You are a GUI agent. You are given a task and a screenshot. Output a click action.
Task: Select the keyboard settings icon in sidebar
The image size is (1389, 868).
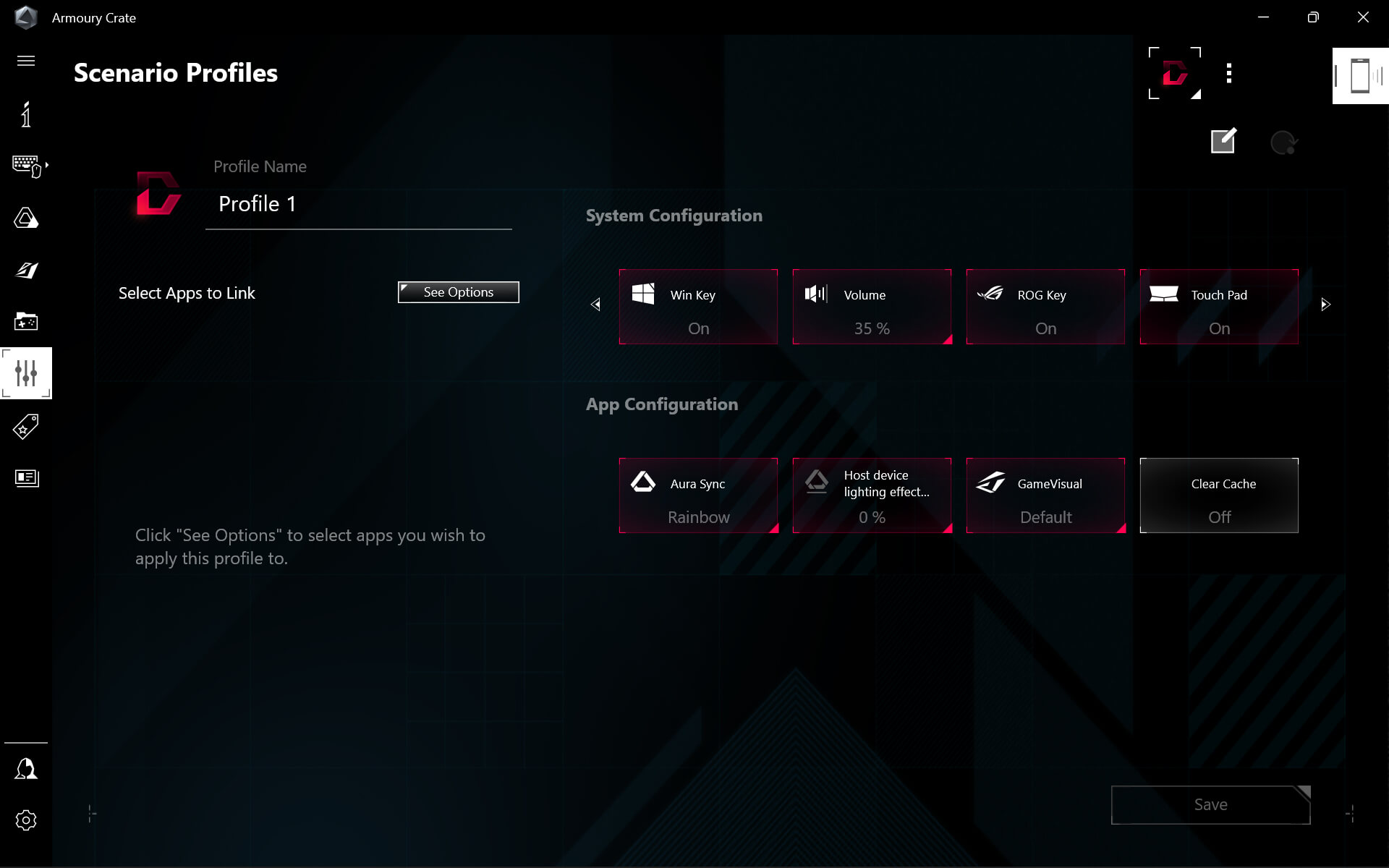26,165
